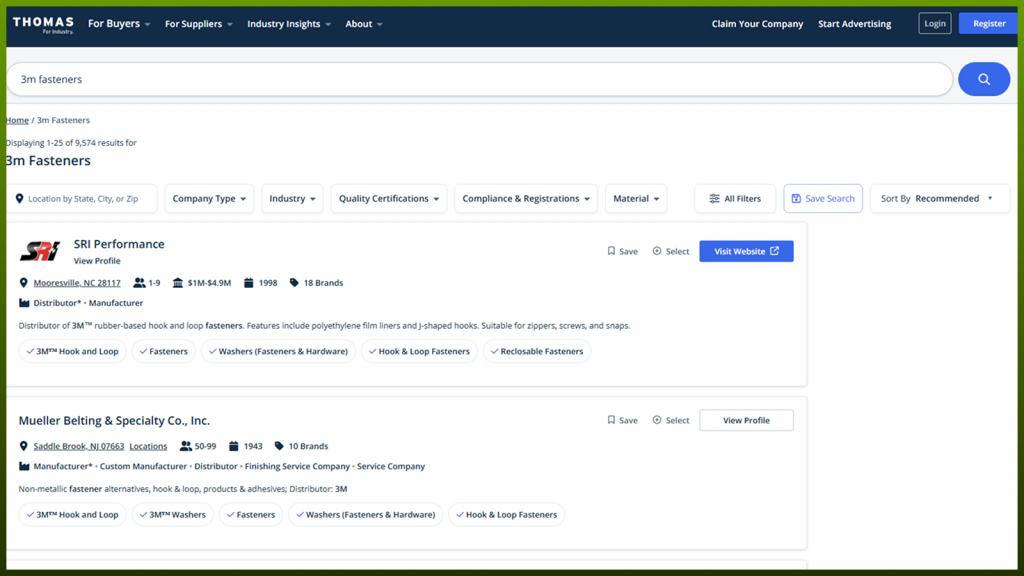The width and height of the screenshot is (1024, 576).
Task: Expand the Quality Certifications filter dropdown
Action: coord(389,199)
